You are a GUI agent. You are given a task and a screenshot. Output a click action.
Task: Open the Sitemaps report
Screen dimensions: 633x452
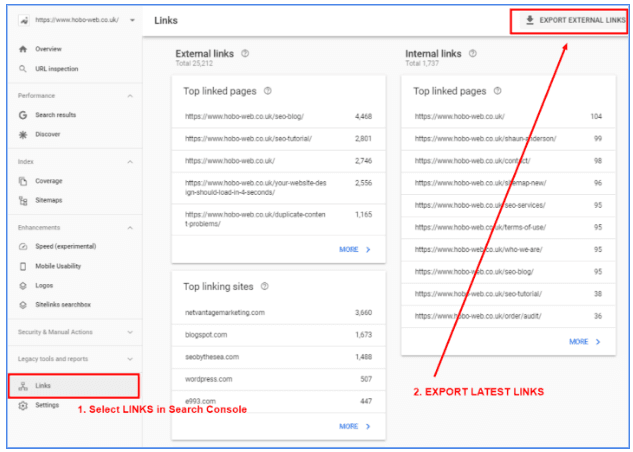point(49,200)
